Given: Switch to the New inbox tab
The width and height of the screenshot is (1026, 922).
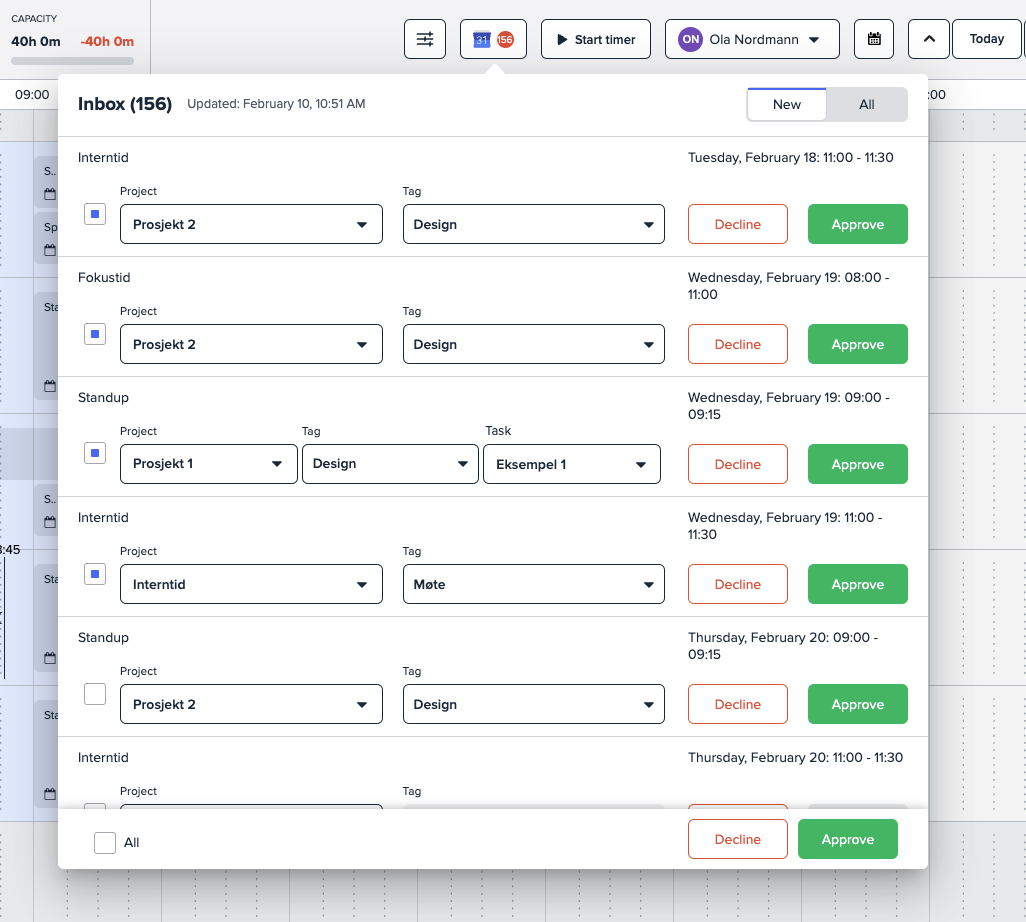Looking at the screenshot, I should [787, 105].
